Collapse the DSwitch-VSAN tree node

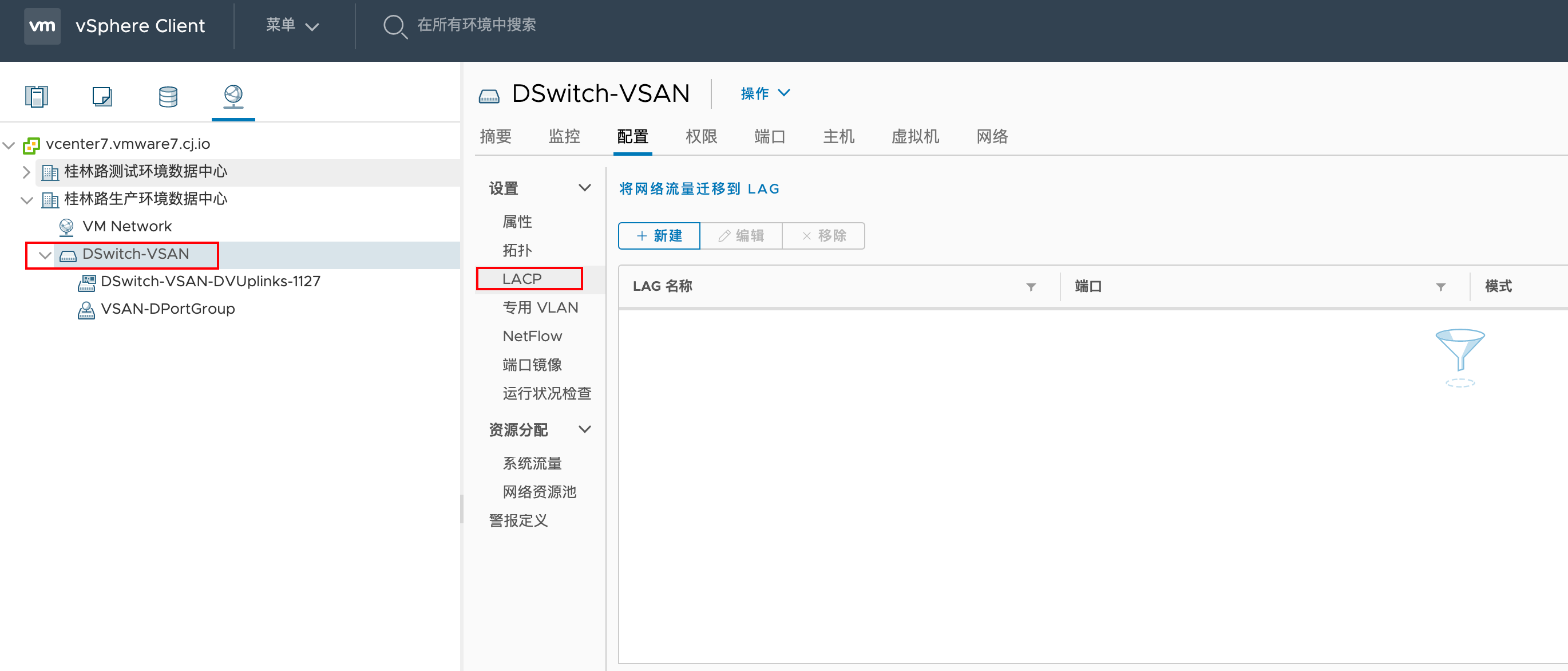[x=45, y=255]
